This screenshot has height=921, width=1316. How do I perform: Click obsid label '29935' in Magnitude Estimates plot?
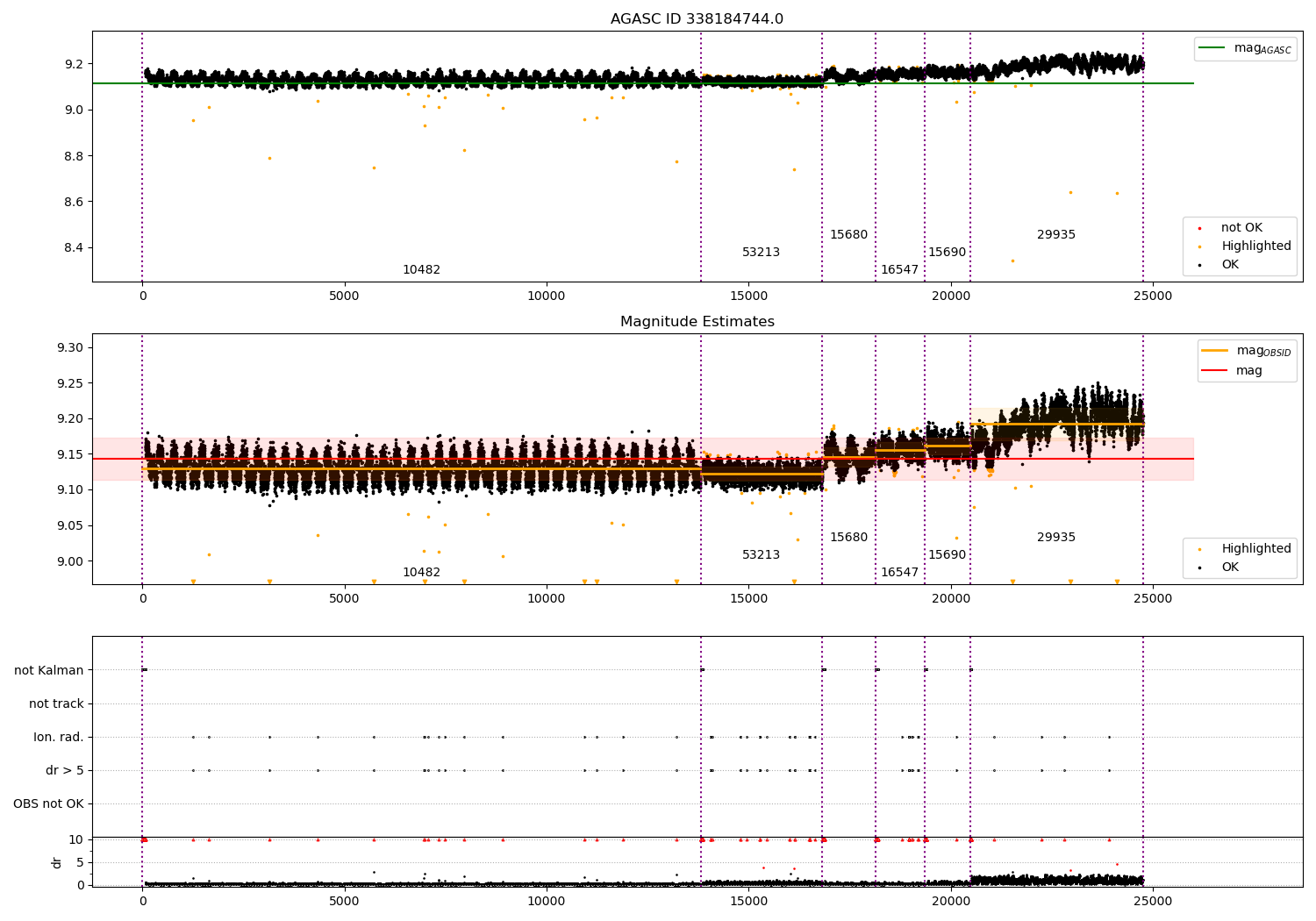pos(1055,538)
